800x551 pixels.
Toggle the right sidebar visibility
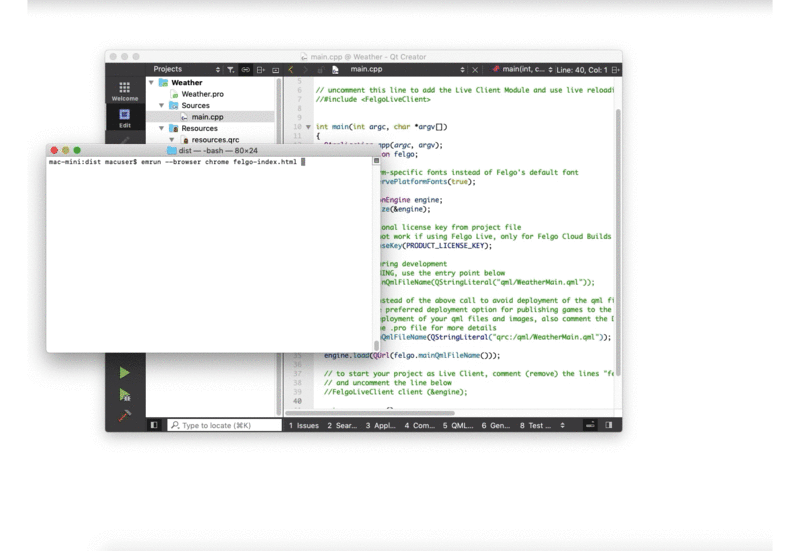pyautogui.click(x=609, y=425)
